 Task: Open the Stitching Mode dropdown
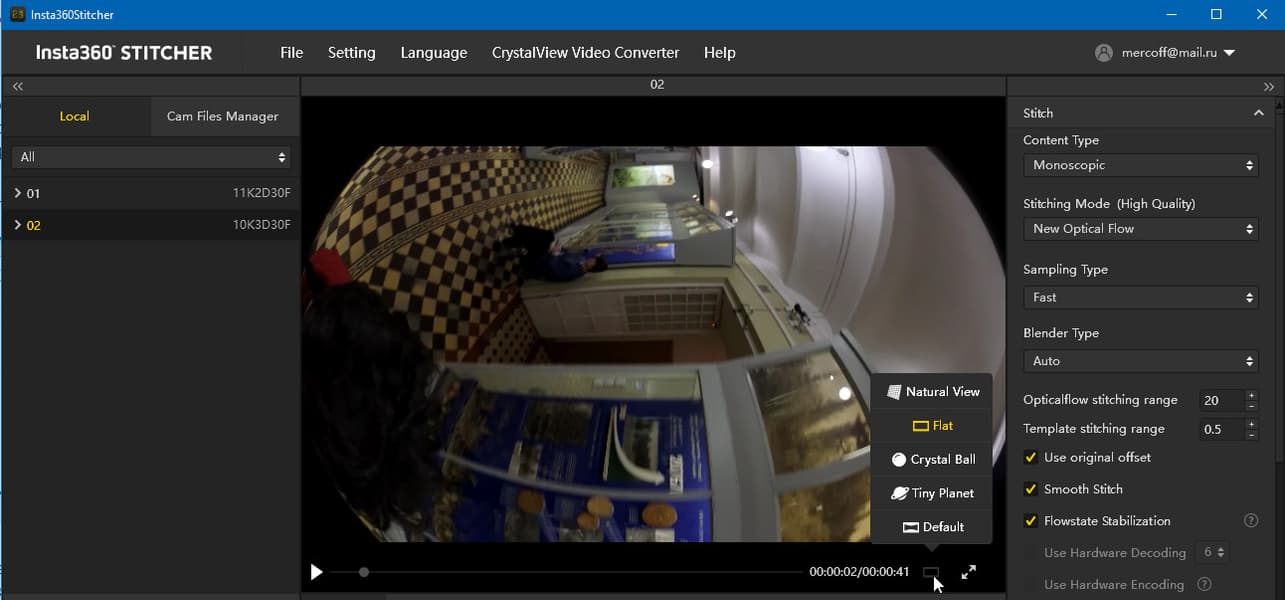point(1141,229)
